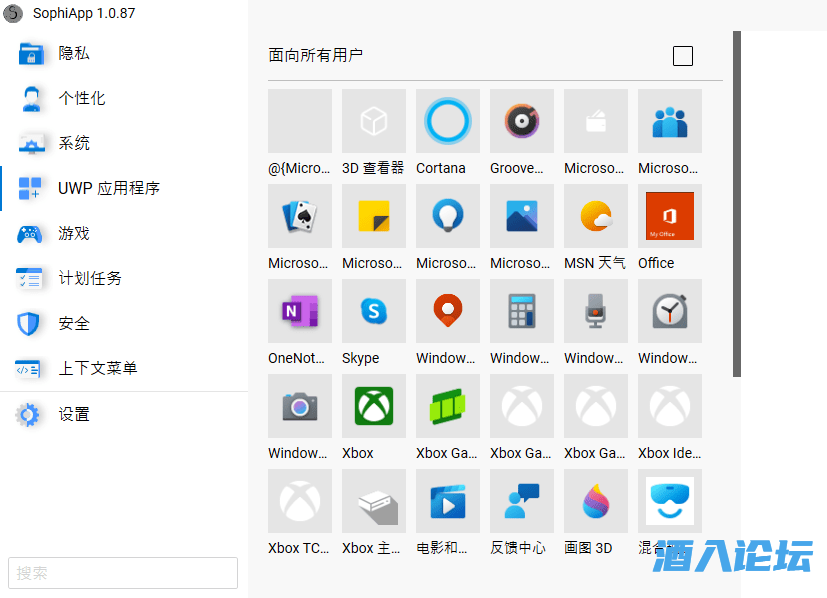Image resolution: width=827 pixels, height=598 pixels.
Task: Select the MSN 天气 weather icon
Action: click(596, 216)
